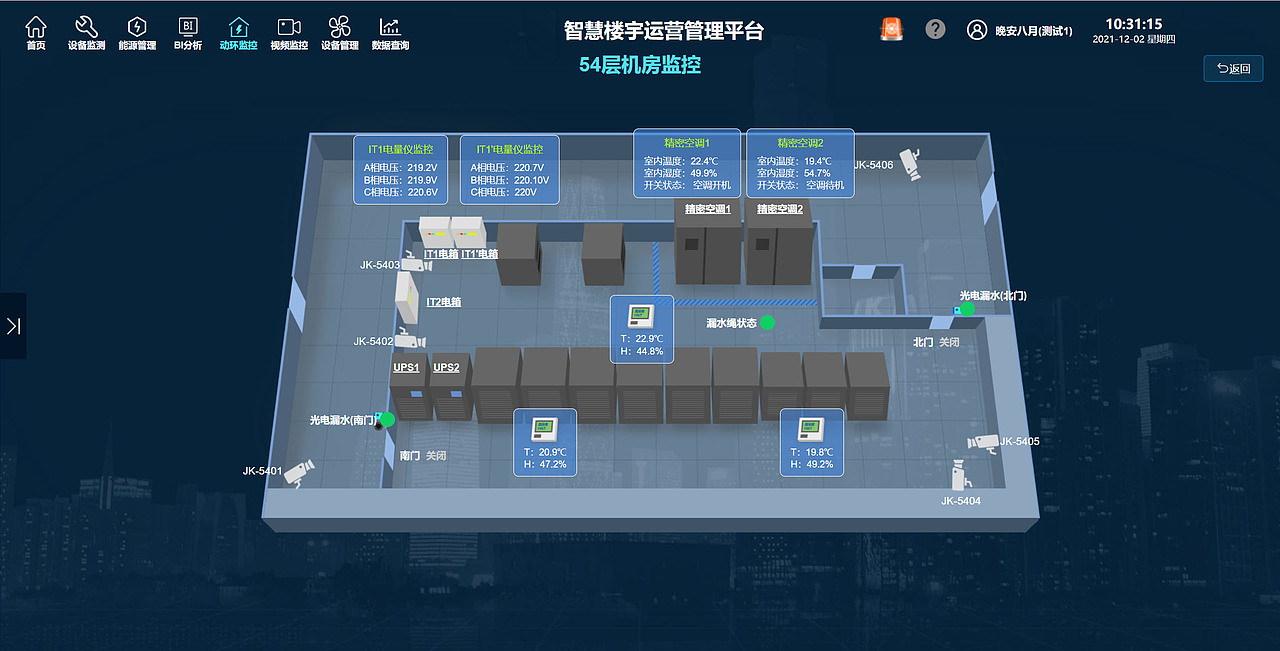Expand the left side panel arrow
This screenshot has height=651, width=1280.
(13, 326)
